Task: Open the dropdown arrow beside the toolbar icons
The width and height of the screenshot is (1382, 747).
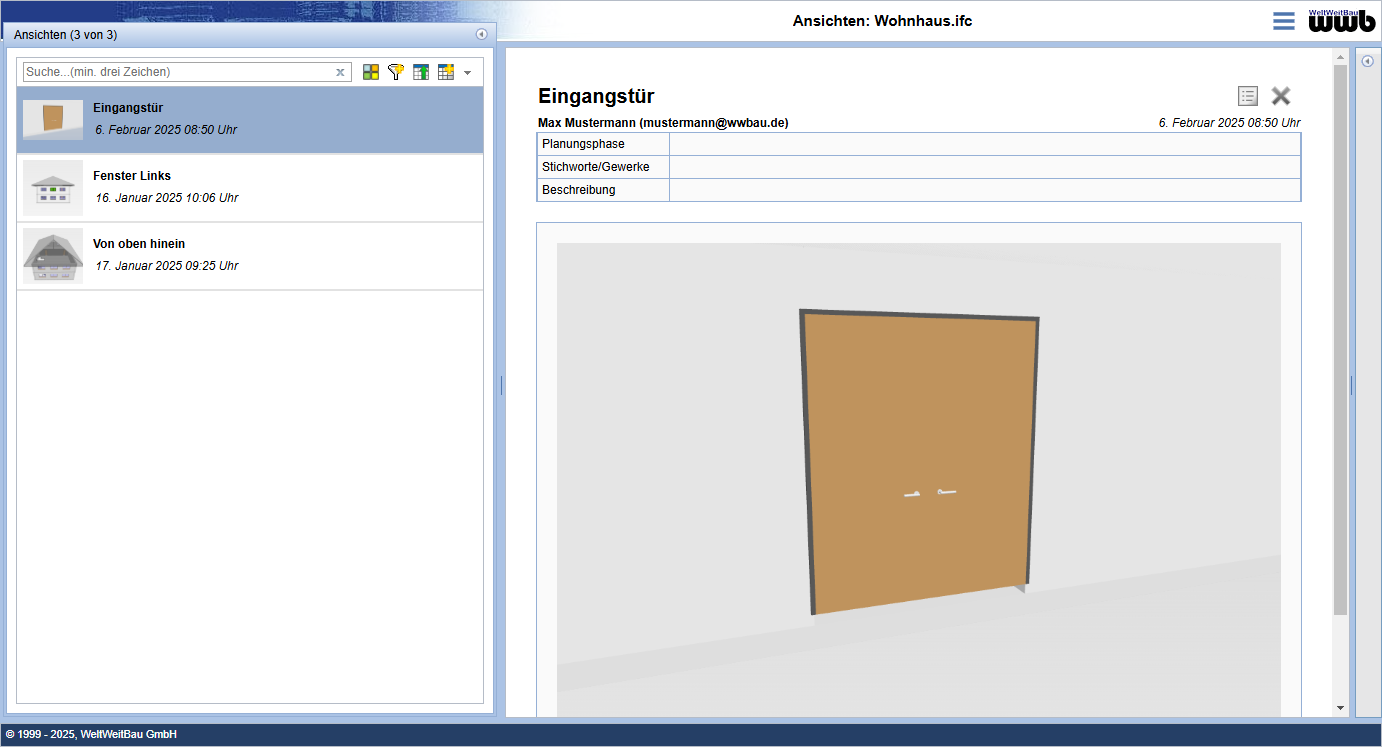Action: [x=467, y=73]
